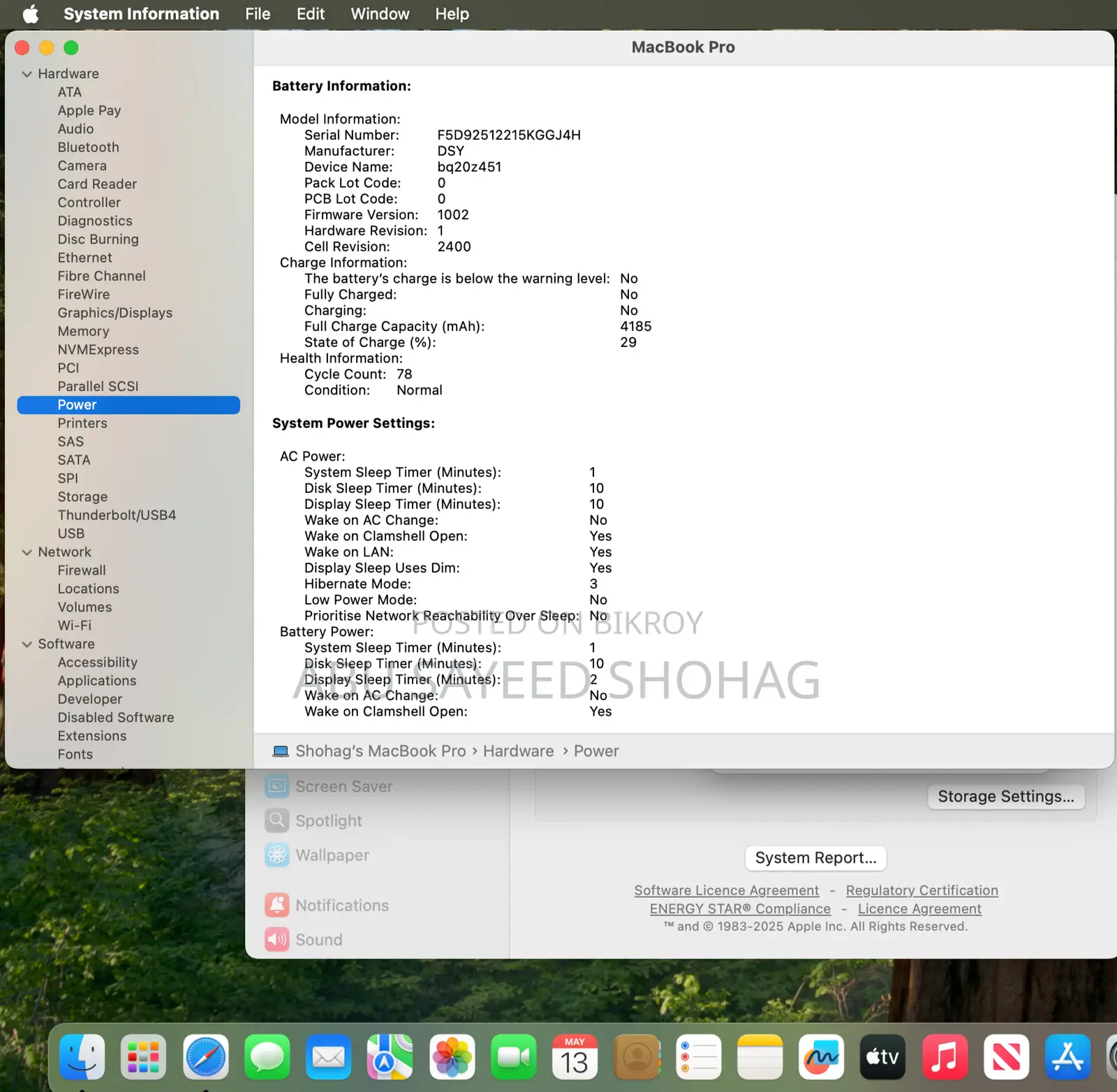The image size is (1117, 1092).
Task: Click the Spotlight icon in System Settings
Action: pos(277,820)
